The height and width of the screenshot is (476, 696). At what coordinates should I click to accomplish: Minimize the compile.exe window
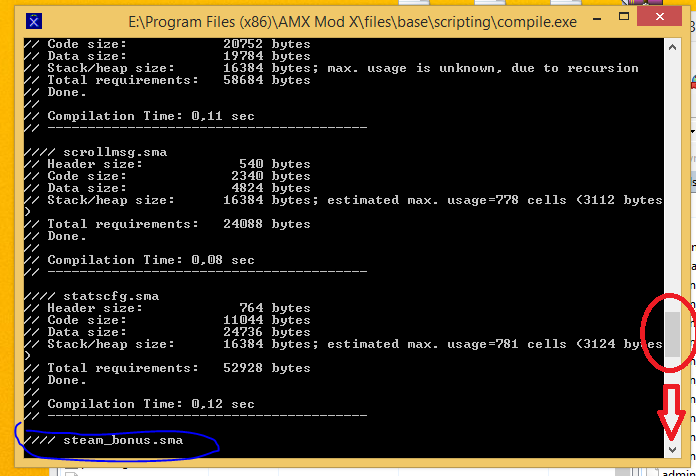tap(597, 18)
